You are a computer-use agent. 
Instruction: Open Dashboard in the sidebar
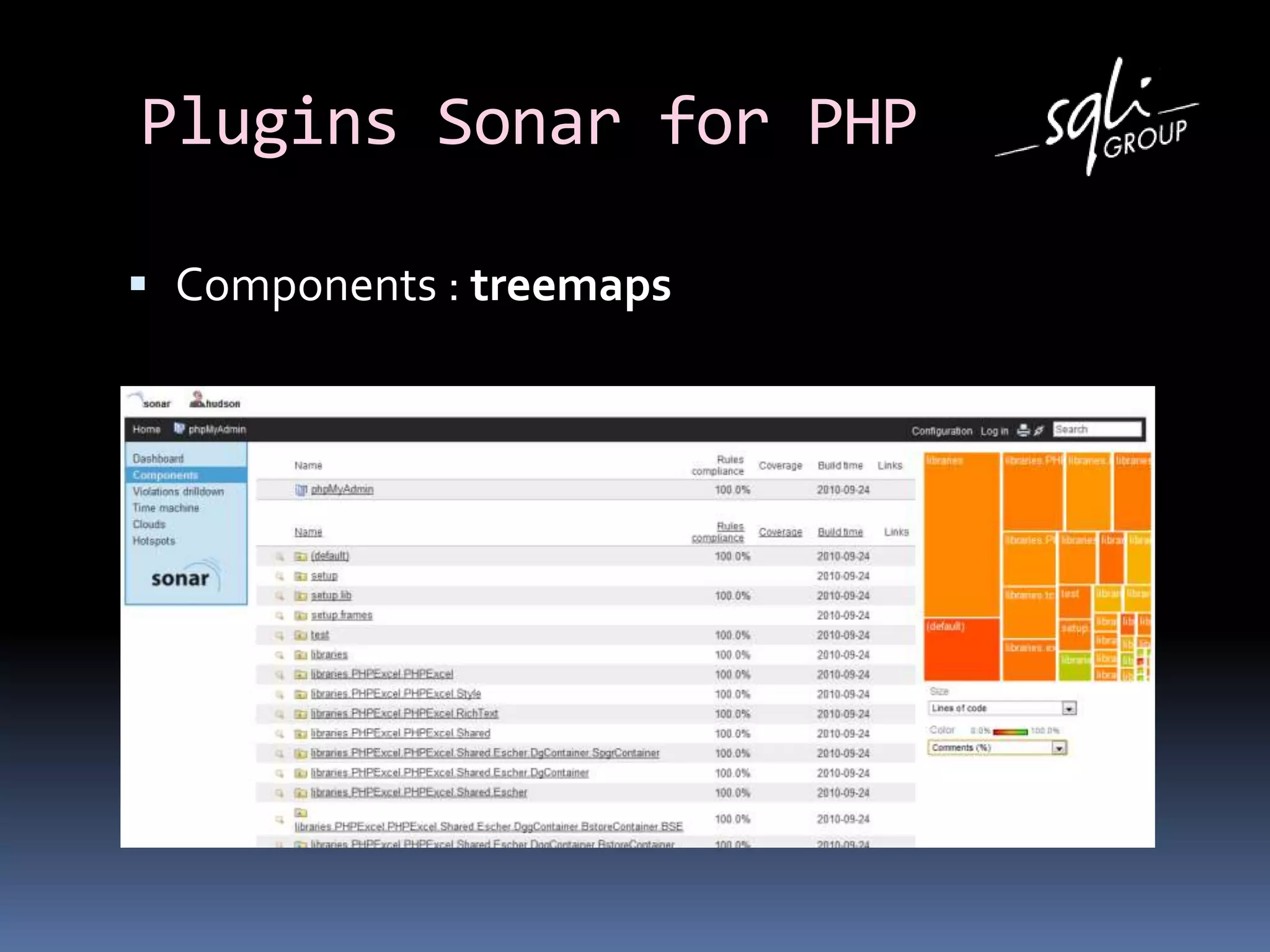pos(158,459)
